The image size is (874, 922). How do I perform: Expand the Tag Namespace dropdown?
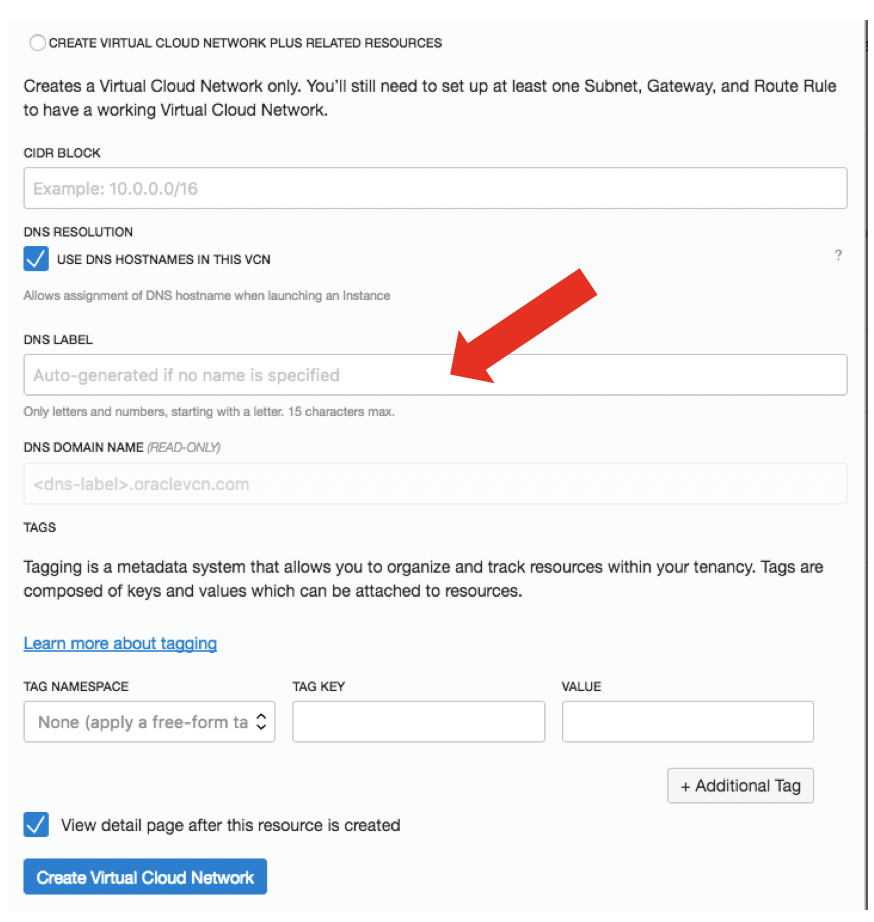pyautogui.click(x=149, y=721)
